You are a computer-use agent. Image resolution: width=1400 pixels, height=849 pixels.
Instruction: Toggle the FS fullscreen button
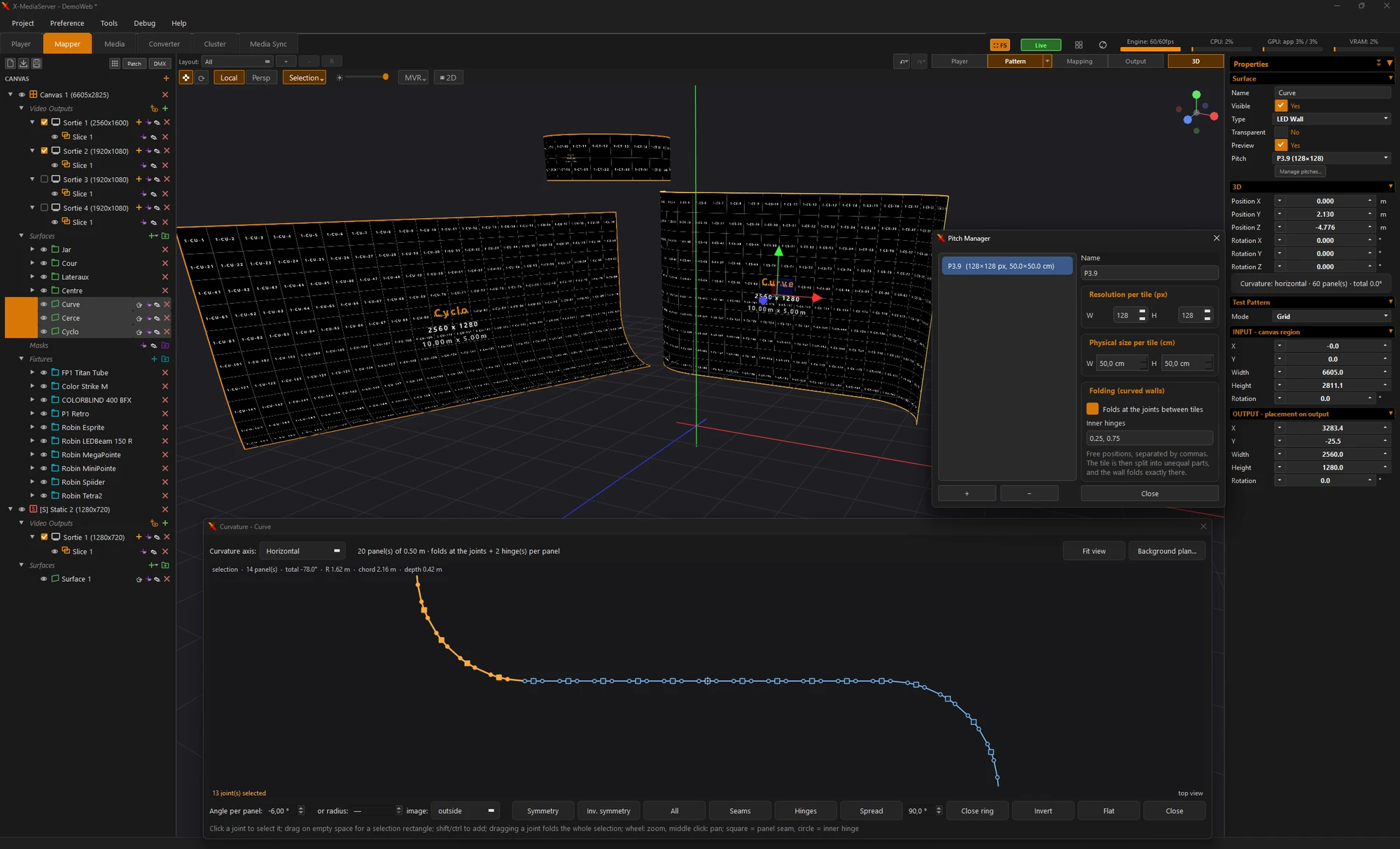point(1000,45)
